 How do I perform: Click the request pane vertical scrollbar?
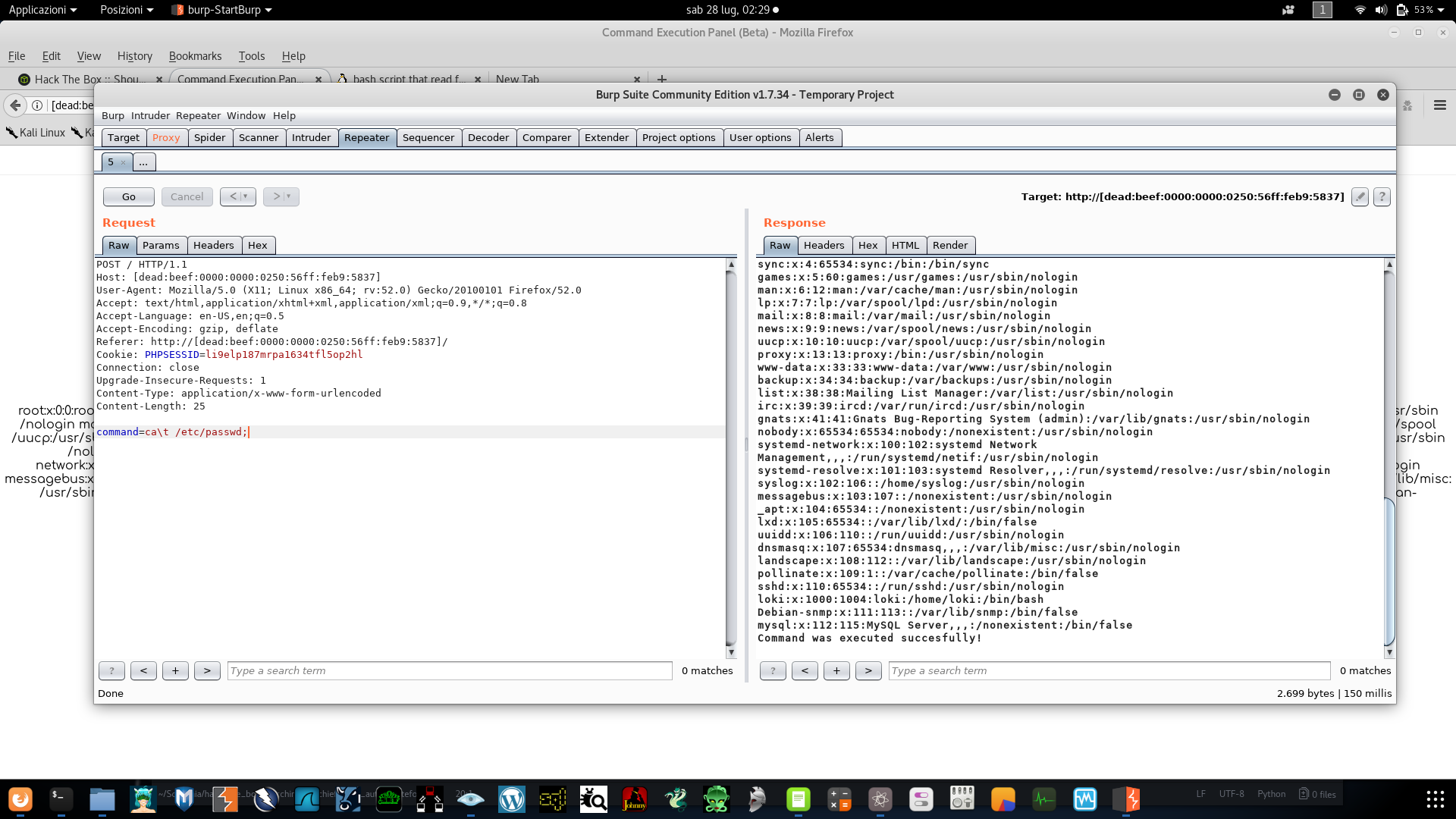point(731,458)
